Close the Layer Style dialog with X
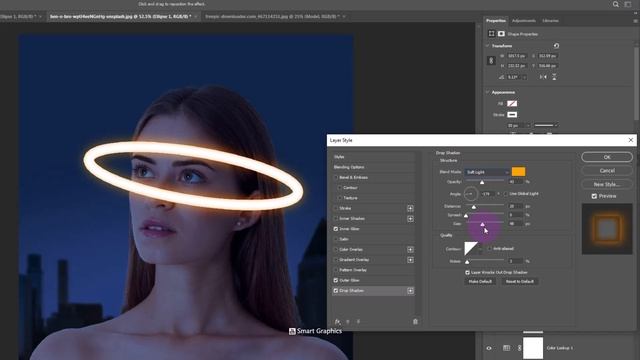 pos(631,140)
